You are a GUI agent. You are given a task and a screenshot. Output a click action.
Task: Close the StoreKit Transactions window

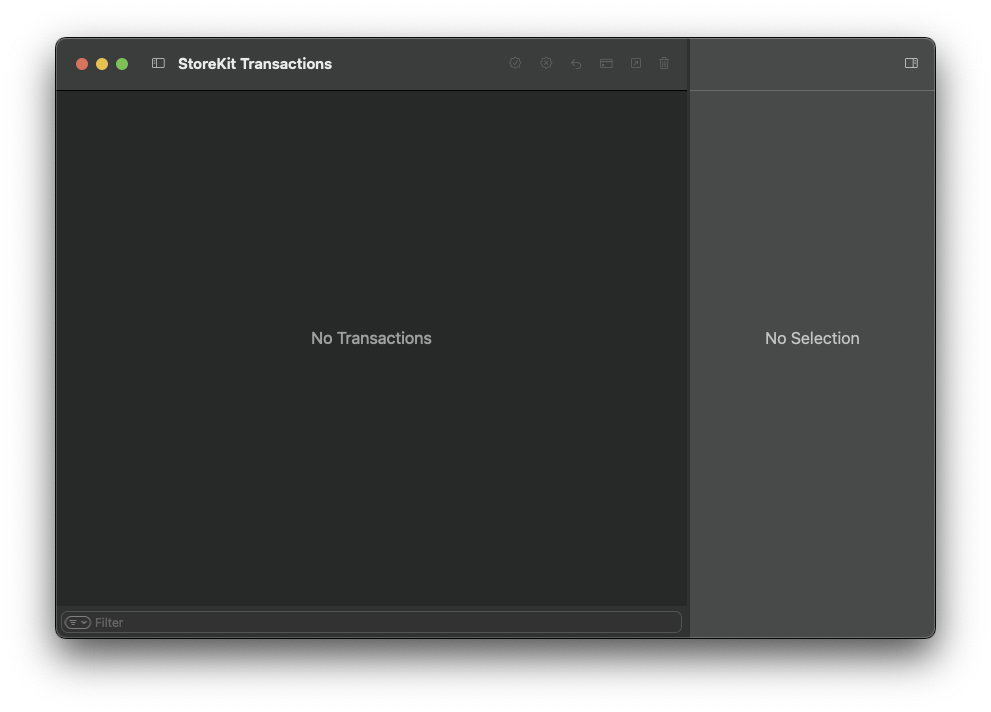click(82, 64)
